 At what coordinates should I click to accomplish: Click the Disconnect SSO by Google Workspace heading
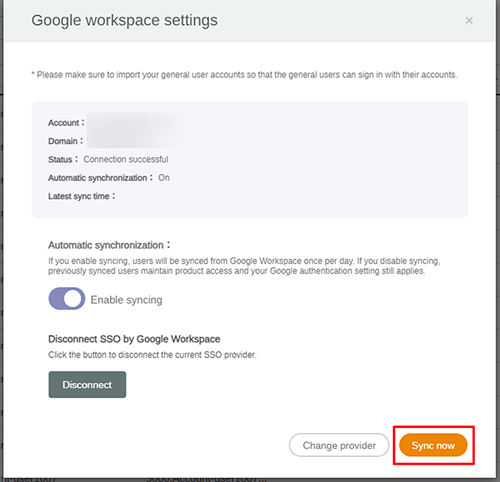[134, 339]
